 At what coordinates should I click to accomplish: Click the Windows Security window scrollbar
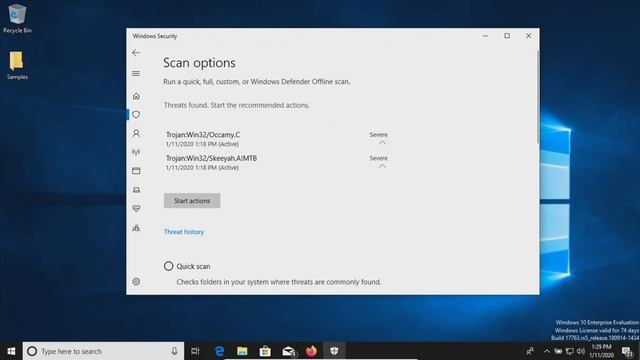[x=538, y=98]
